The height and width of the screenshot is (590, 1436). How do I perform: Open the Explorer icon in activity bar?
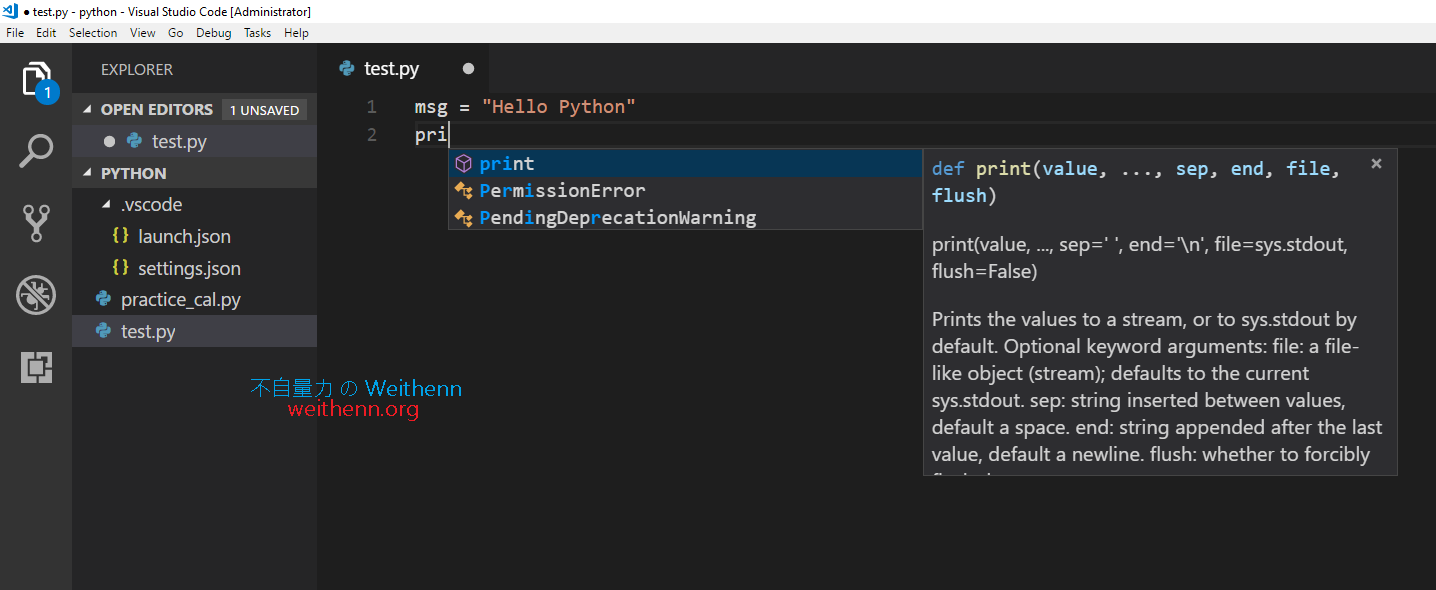36,80
